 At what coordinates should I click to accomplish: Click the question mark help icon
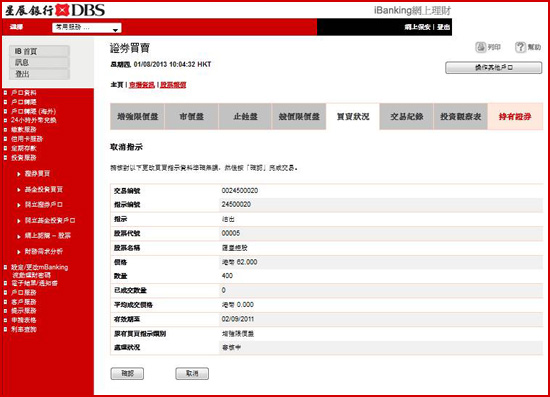[520, 47]
